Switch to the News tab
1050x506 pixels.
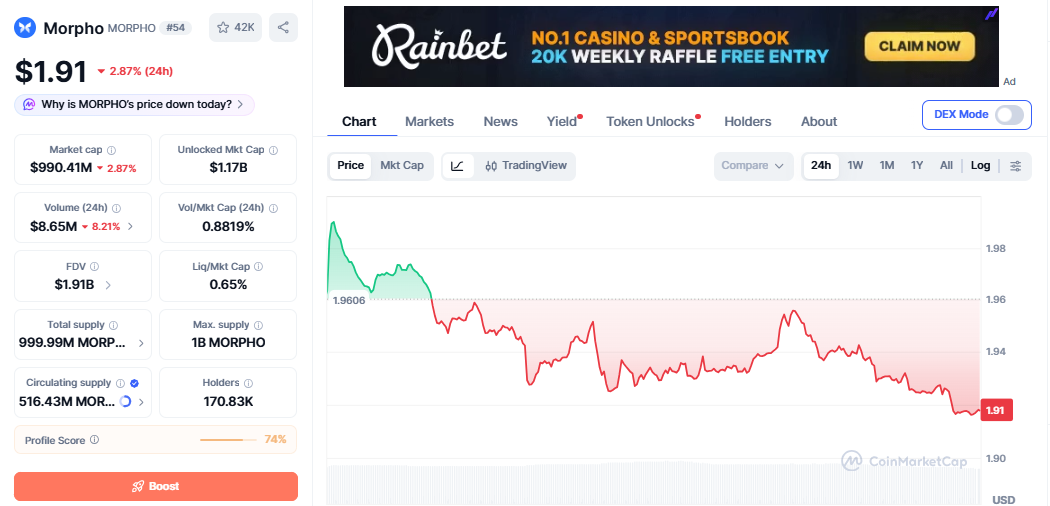(x=500, y=122)
